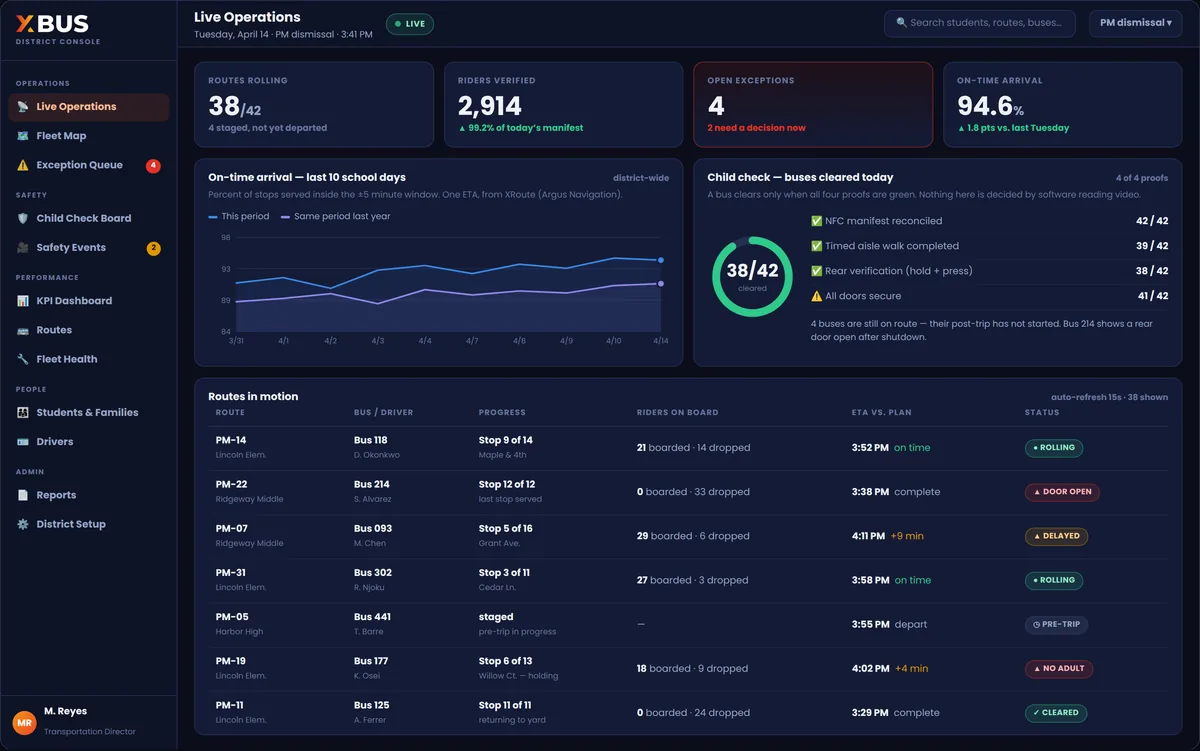The height and width of the screenshot is (751, 1200).
Task: Go to Fleet Map page
Action: (x=89, y=136)
